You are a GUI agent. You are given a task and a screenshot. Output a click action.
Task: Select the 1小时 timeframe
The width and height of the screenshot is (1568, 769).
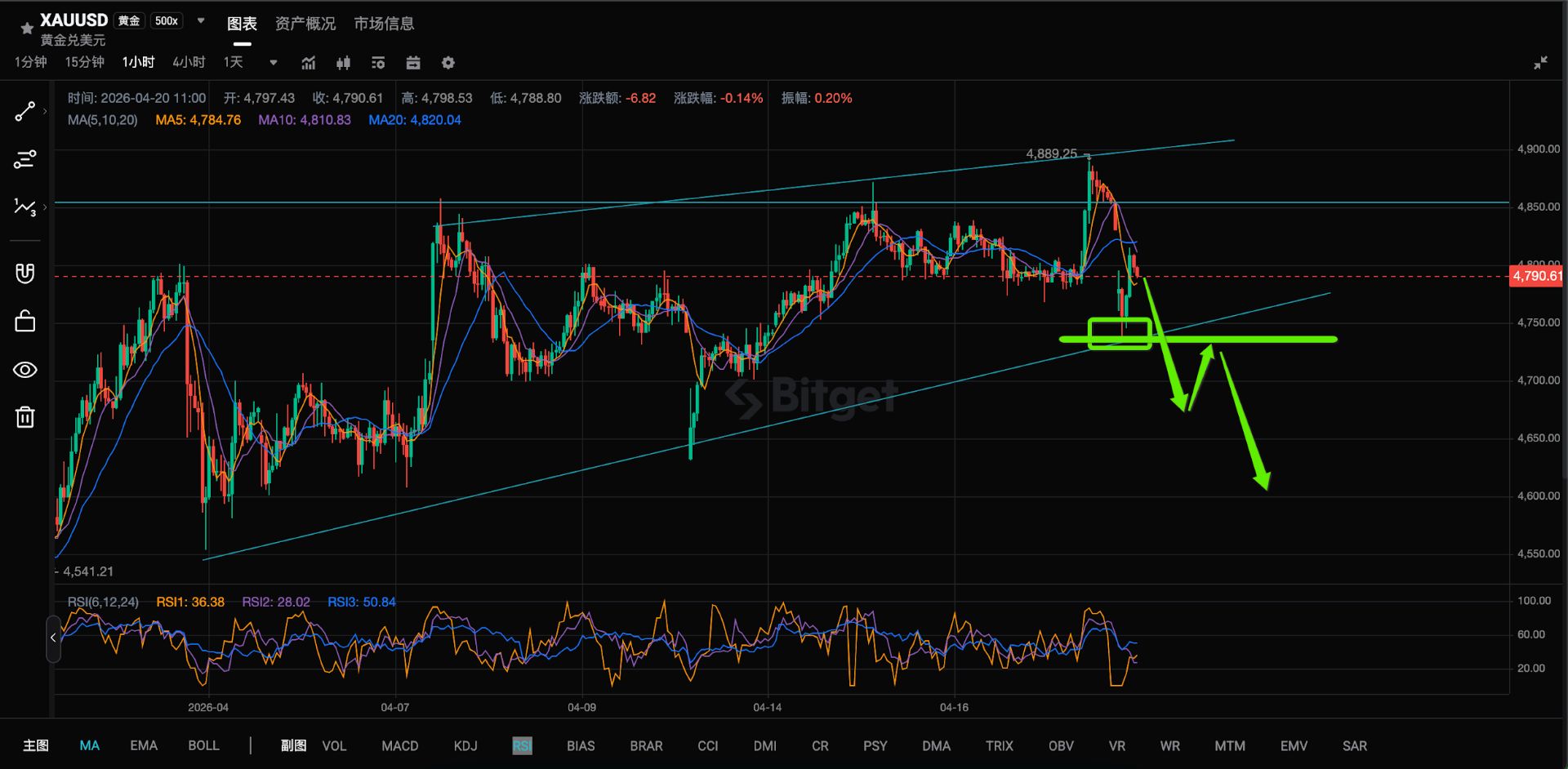click(x=139, y=62)
